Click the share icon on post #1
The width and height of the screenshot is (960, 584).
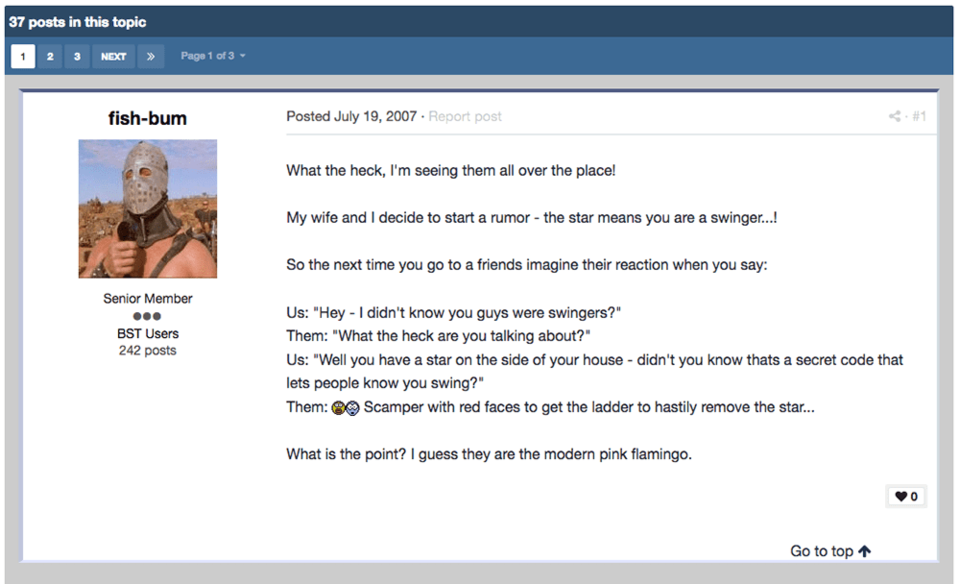pyautogui.click(x=894, y=116)
